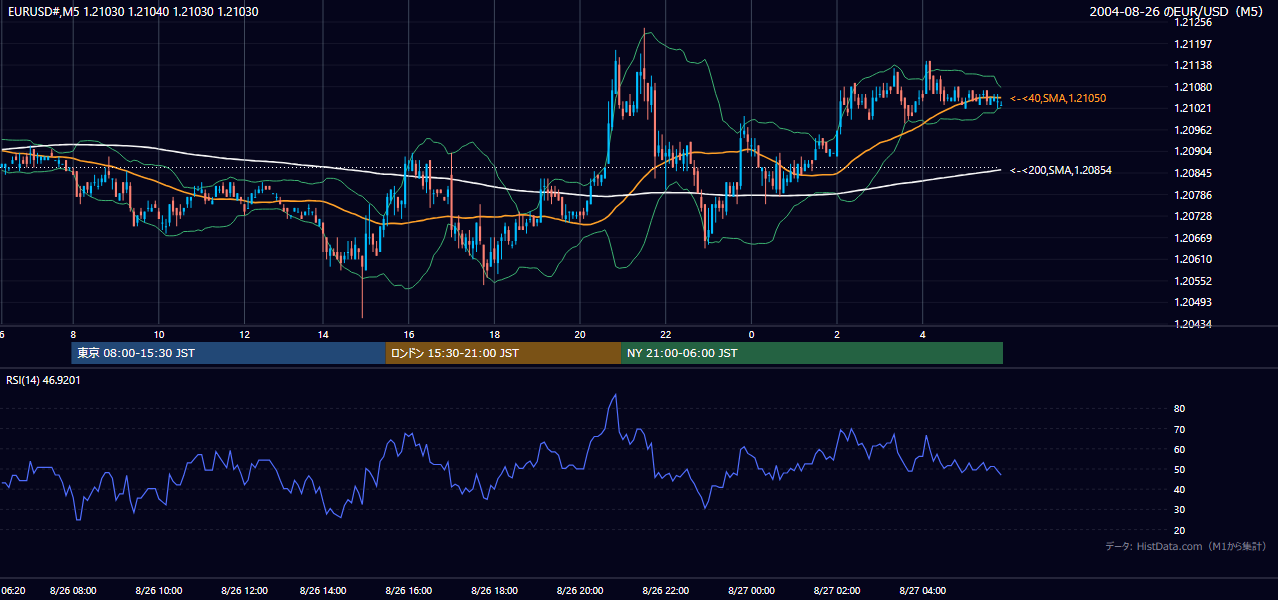Click RSI scale value 80
The image size is (1278, 600).
(1180, 409)
